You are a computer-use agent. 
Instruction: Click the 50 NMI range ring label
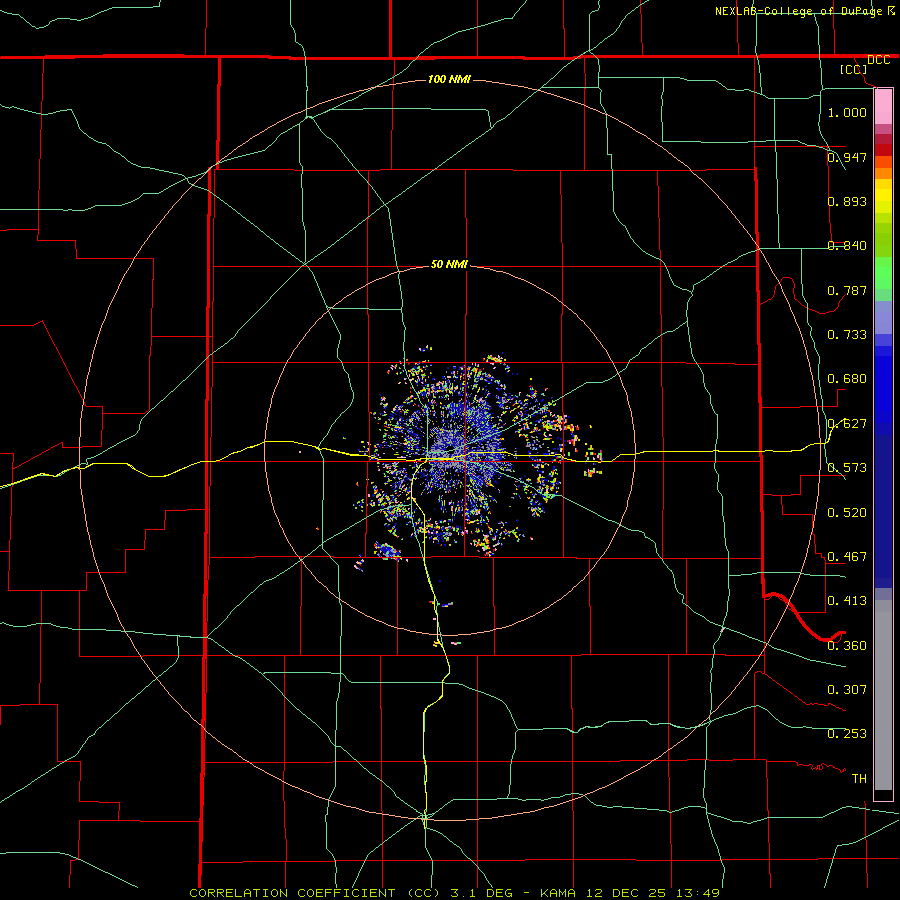click(x=449, y=264)
